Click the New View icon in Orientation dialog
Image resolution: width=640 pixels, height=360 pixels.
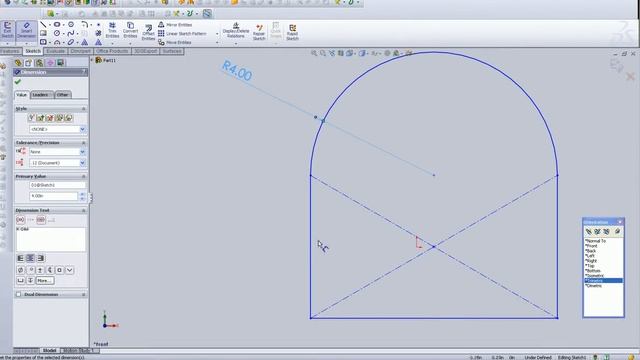588,231
